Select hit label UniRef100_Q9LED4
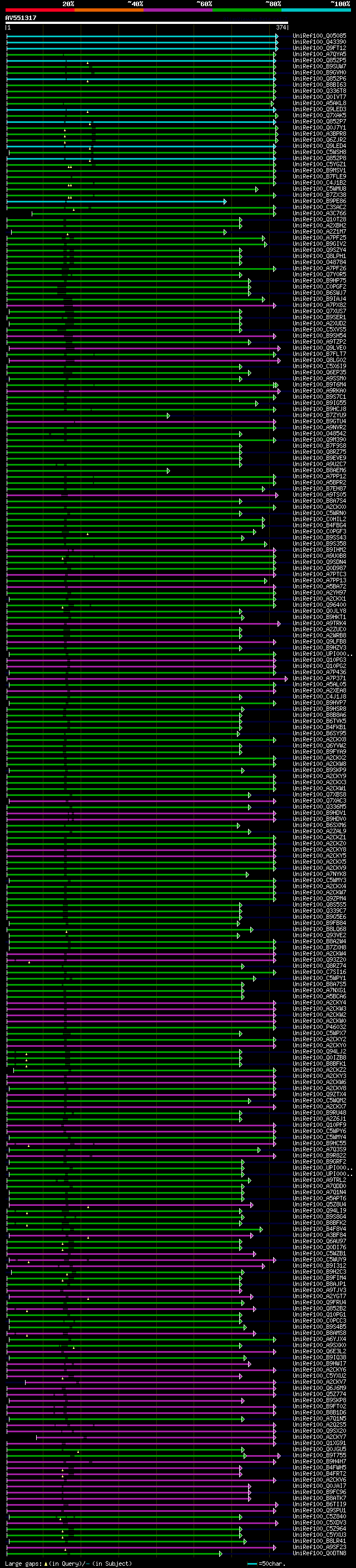The width and height of the screenshot is (356, 1568). (x=319, y=146)
